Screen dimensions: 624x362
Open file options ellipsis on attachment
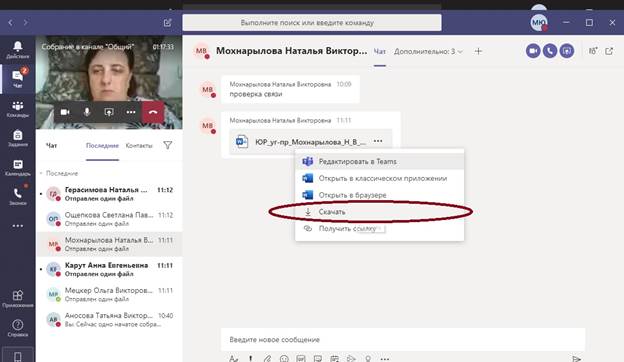pos(378,141)
